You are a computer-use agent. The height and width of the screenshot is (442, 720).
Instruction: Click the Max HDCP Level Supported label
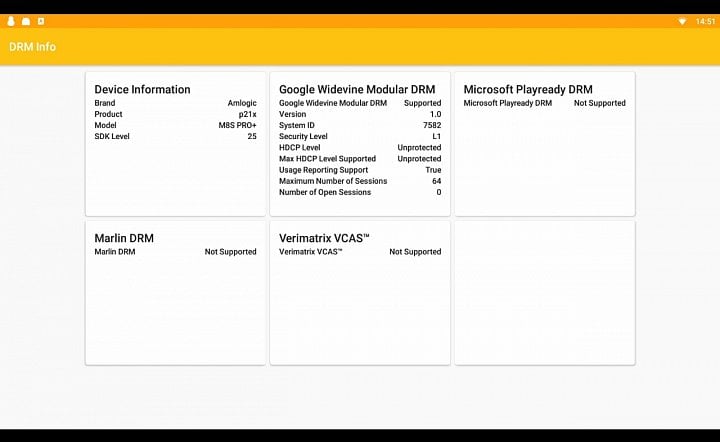327,159
